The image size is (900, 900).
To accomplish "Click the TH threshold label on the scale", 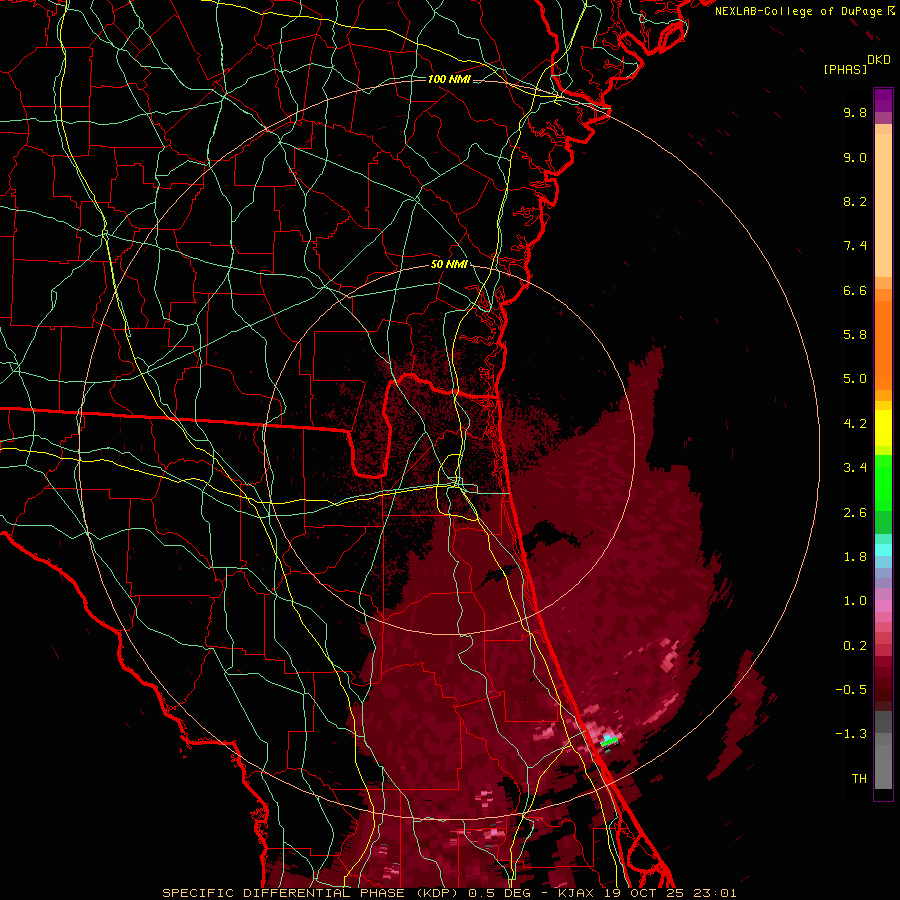I will (859, 779).
